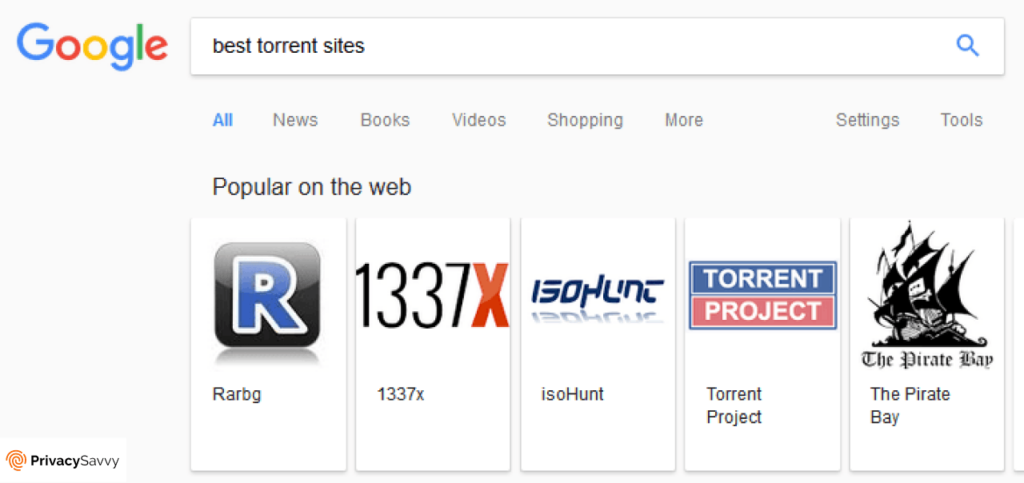1024x483 pixels.
Task: Open The Pirate Bay text link
Action: pyautogui.click(x=910, y=405)
